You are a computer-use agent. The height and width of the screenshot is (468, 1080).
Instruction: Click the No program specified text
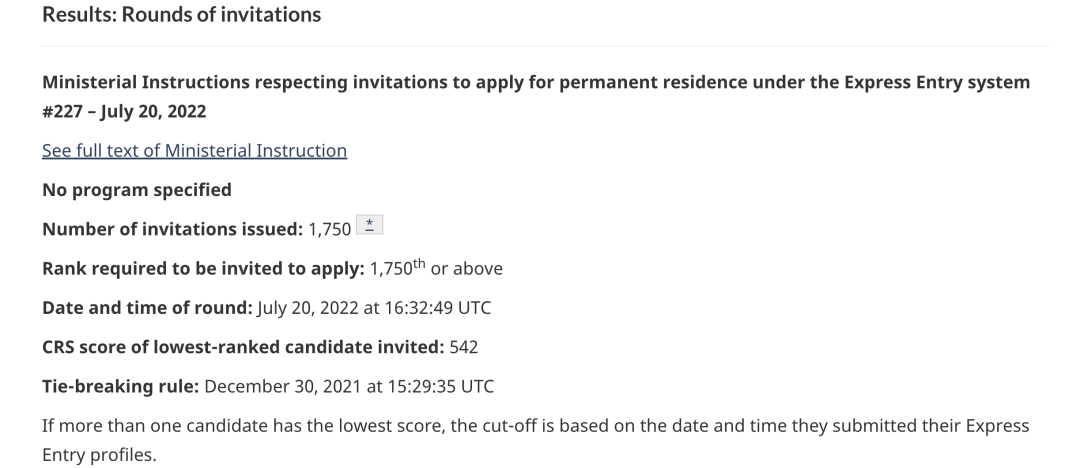click(x=137, y=190)
